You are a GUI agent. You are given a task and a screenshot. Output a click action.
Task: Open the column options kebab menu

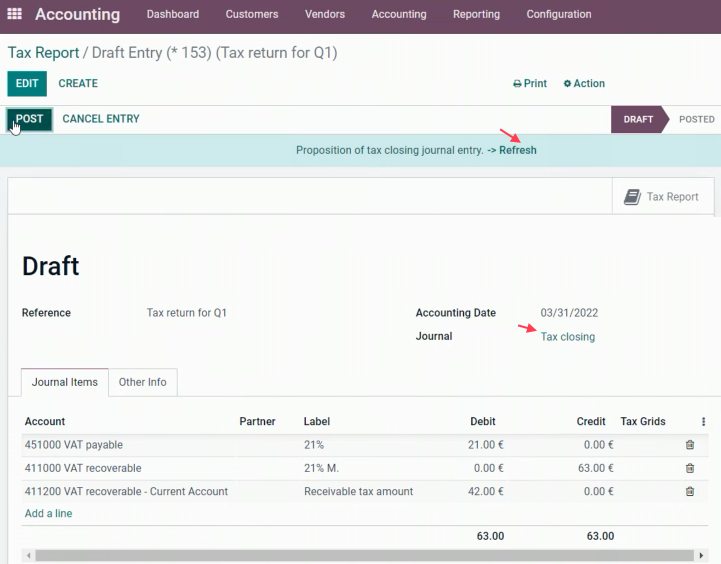(x=703, y=422)
